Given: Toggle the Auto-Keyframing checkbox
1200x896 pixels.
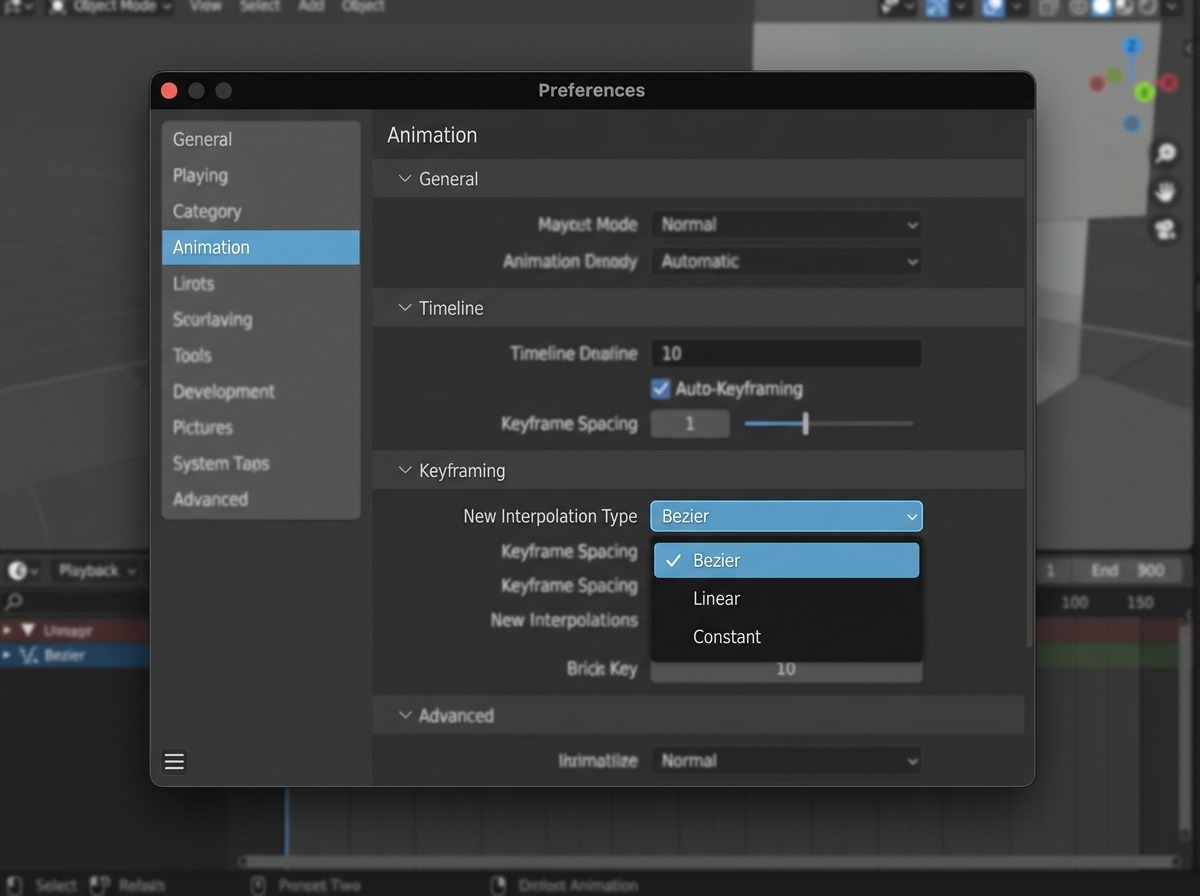Looking at the screenshot, I should coord(660,388).
